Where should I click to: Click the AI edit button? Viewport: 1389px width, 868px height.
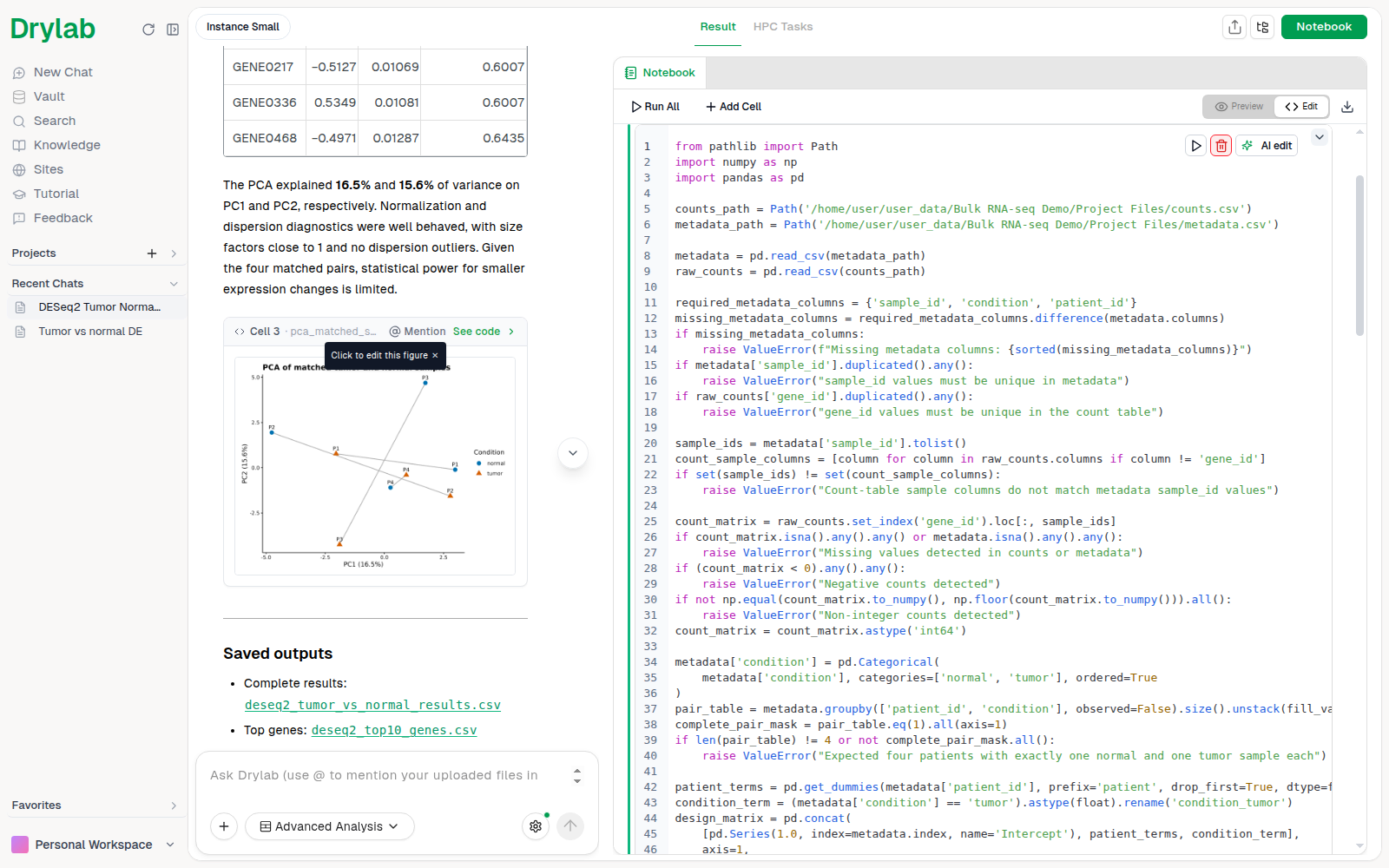pos(1267,146)
